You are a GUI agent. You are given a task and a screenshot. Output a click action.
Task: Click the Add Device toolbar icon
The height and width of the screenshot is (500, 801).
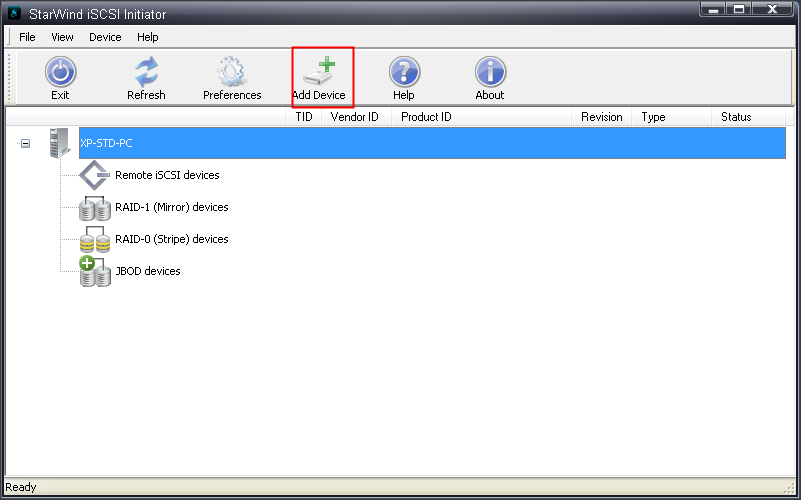click(x=319, y=72)
